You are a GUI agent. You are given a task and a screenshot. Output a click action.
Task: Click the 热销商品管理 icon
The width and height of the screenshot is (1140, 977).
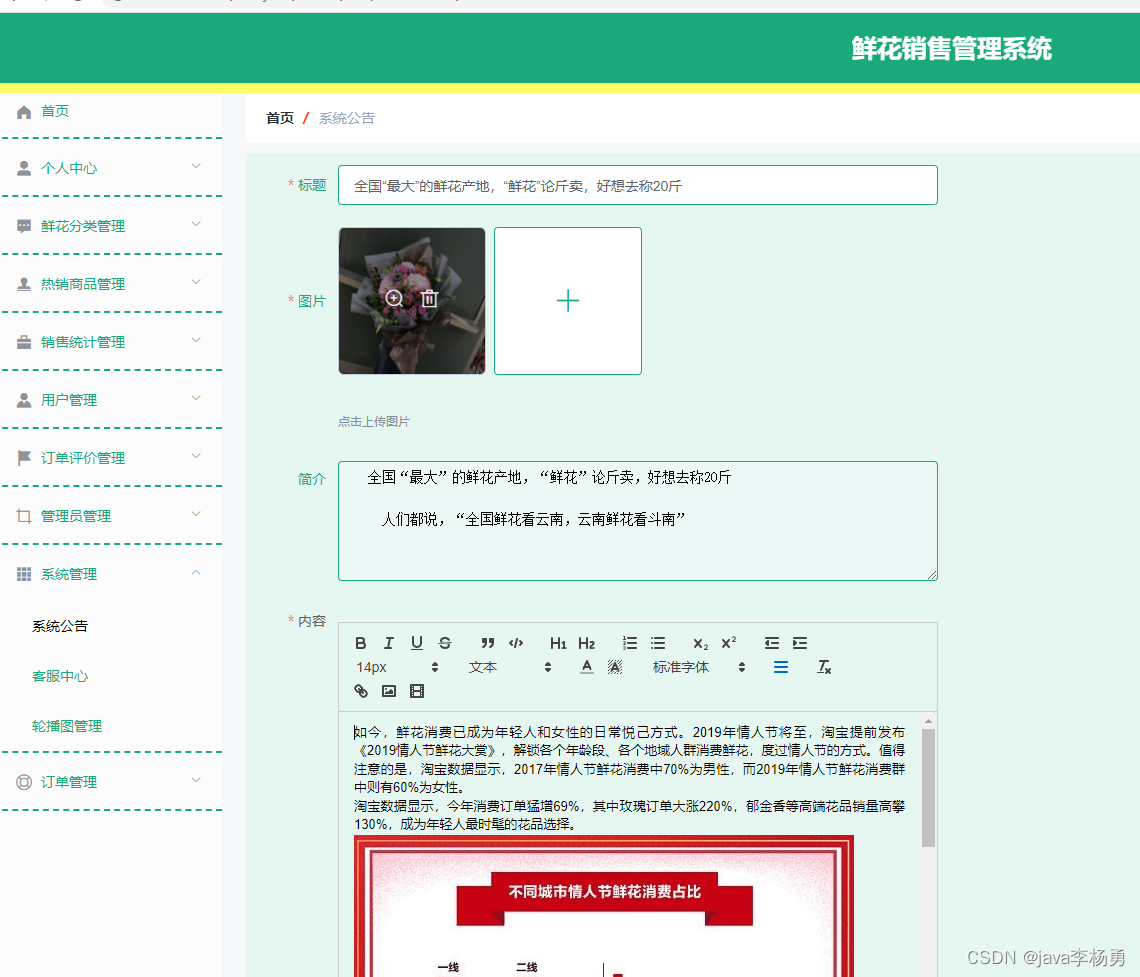[x=24, y=284]
